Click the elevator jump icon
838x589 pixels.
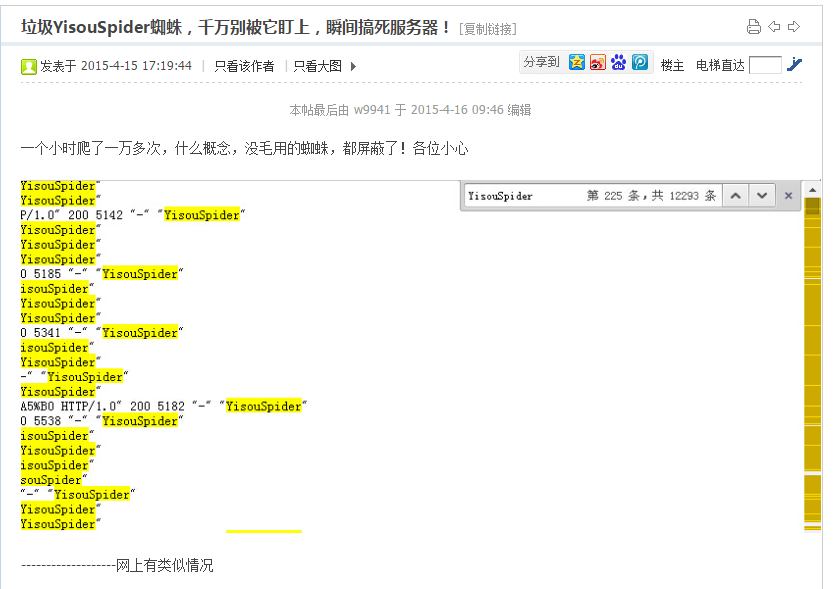(795, 65)
